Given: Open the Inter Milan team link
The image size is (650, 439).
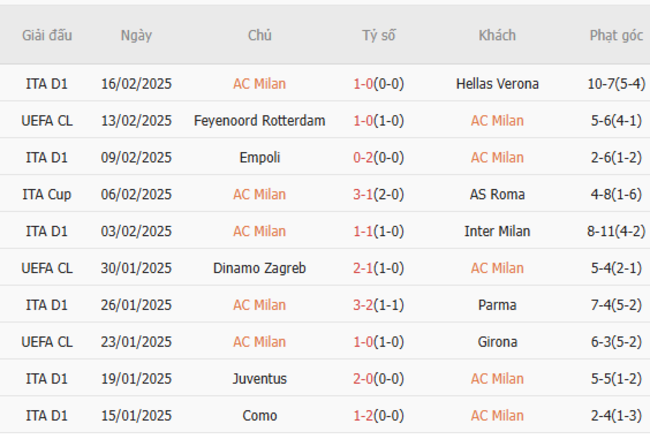Looking at the screenshot, I should pyautogui.click(x=496, y=231).
